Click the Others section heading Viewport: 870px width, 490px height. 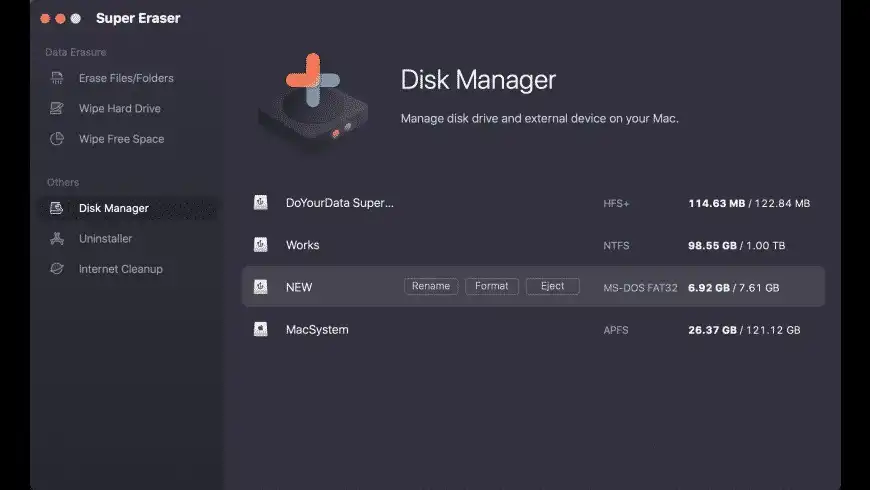[63, 183]
